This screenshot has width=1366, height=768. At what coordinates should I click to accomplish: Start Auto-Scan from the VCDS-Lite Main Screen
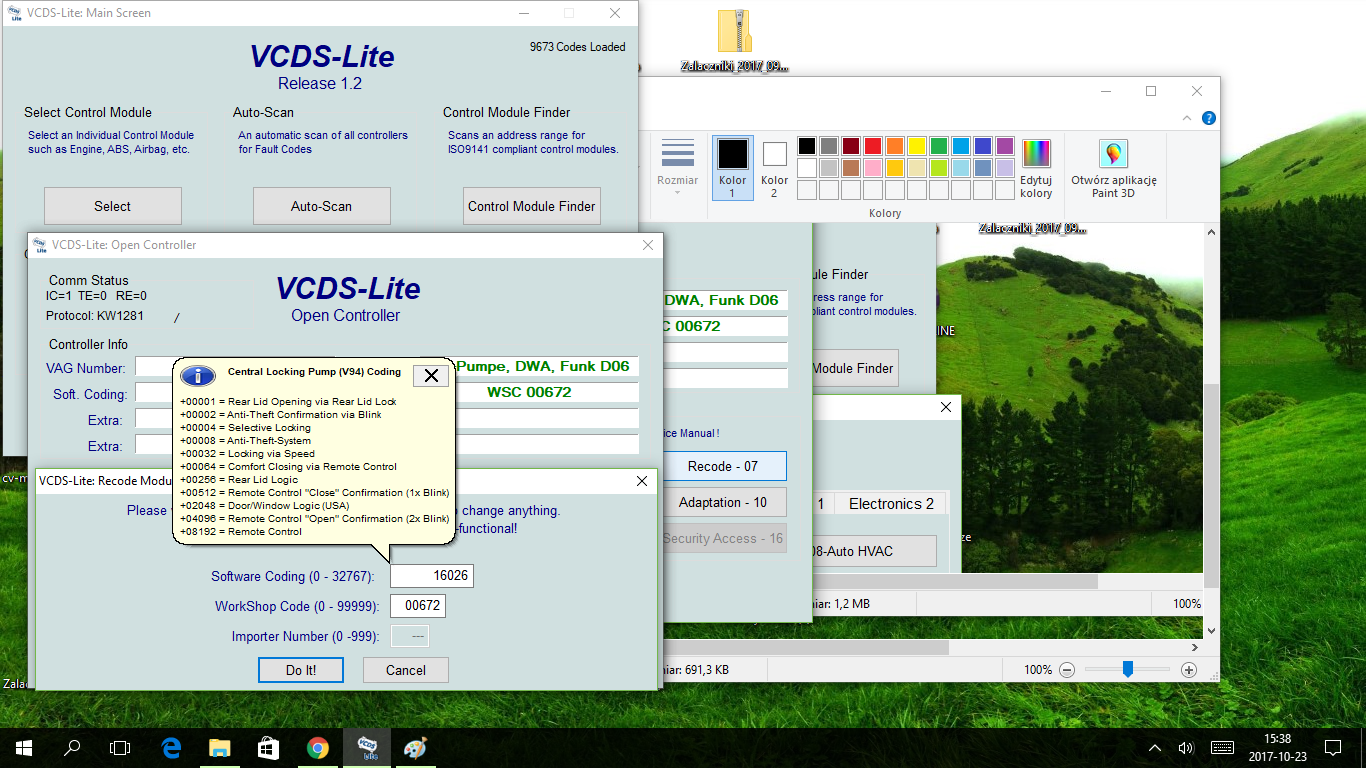pyautogui.click(x=321, y=206)
